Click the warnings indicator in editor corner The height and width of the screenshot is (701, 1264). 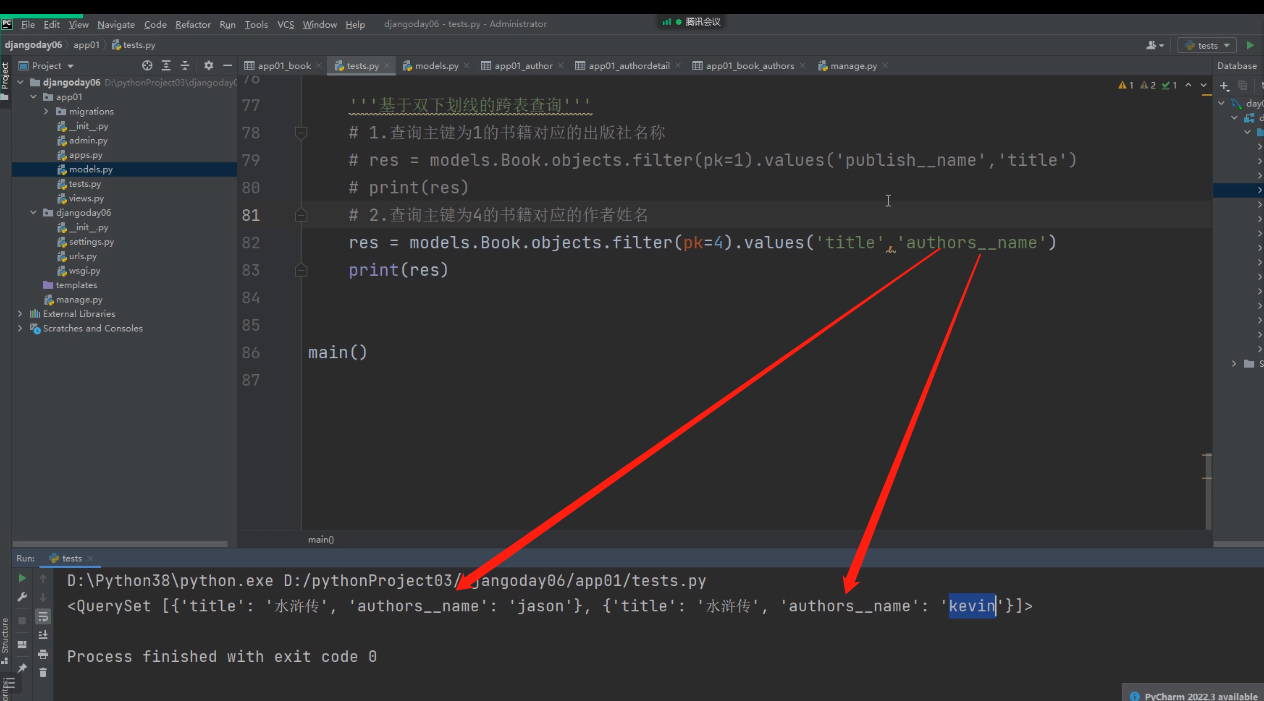(x=1147, y=86)
